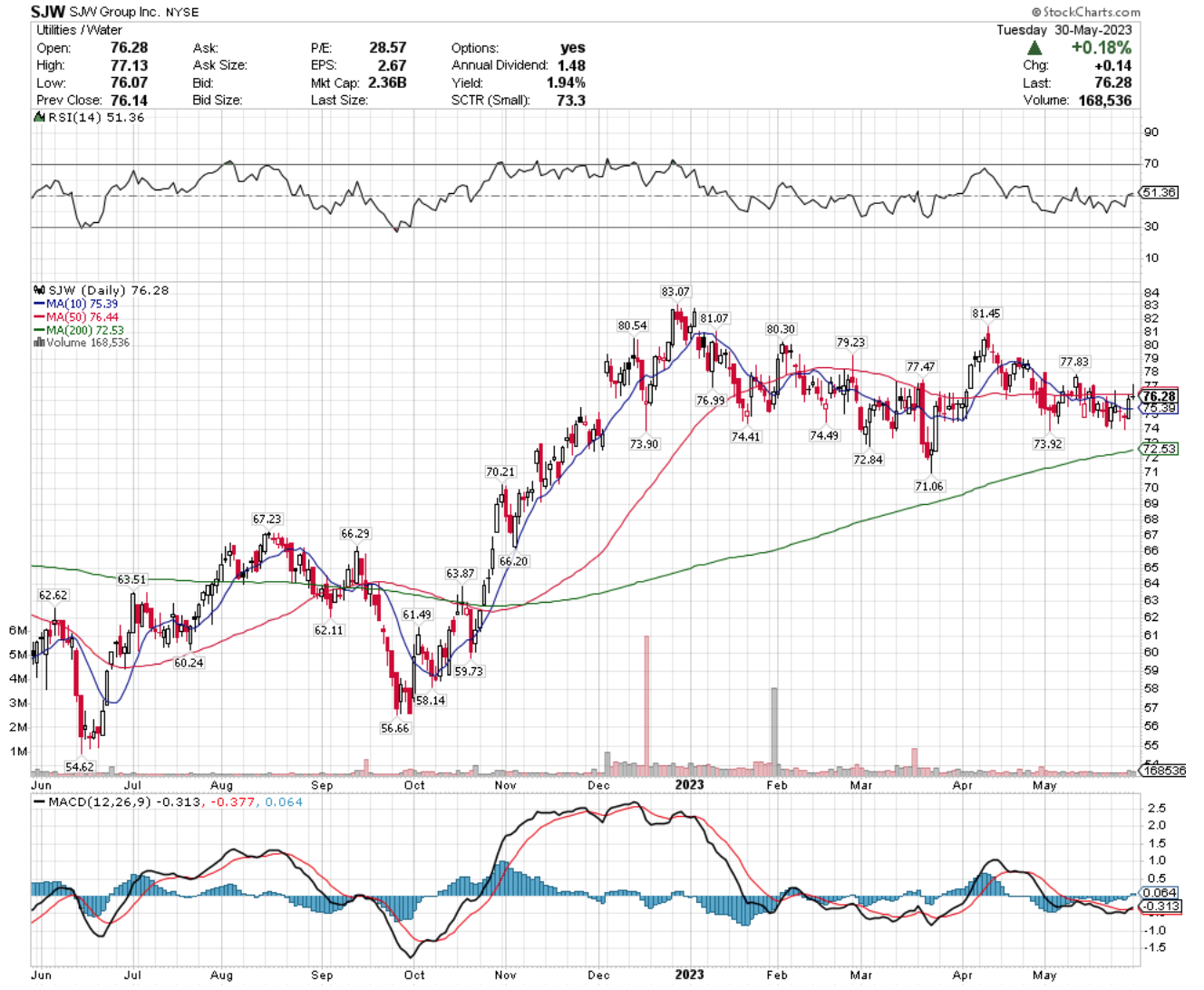This screenshot has height=990, width=1204.
Task: Click the 0.064 MACD histogram tag on right
Action: tap(1158, 893)
